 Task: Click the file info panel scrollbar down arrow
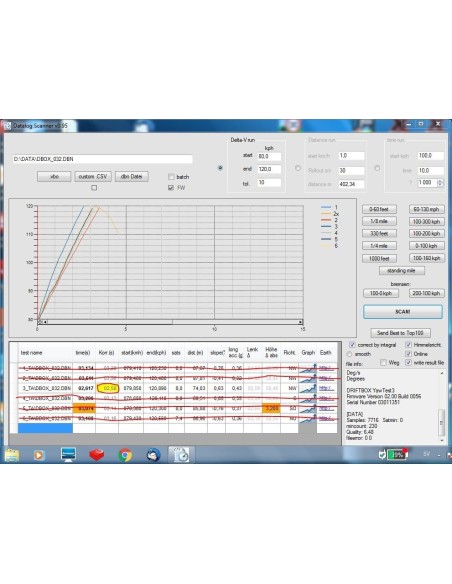(442, 441)
